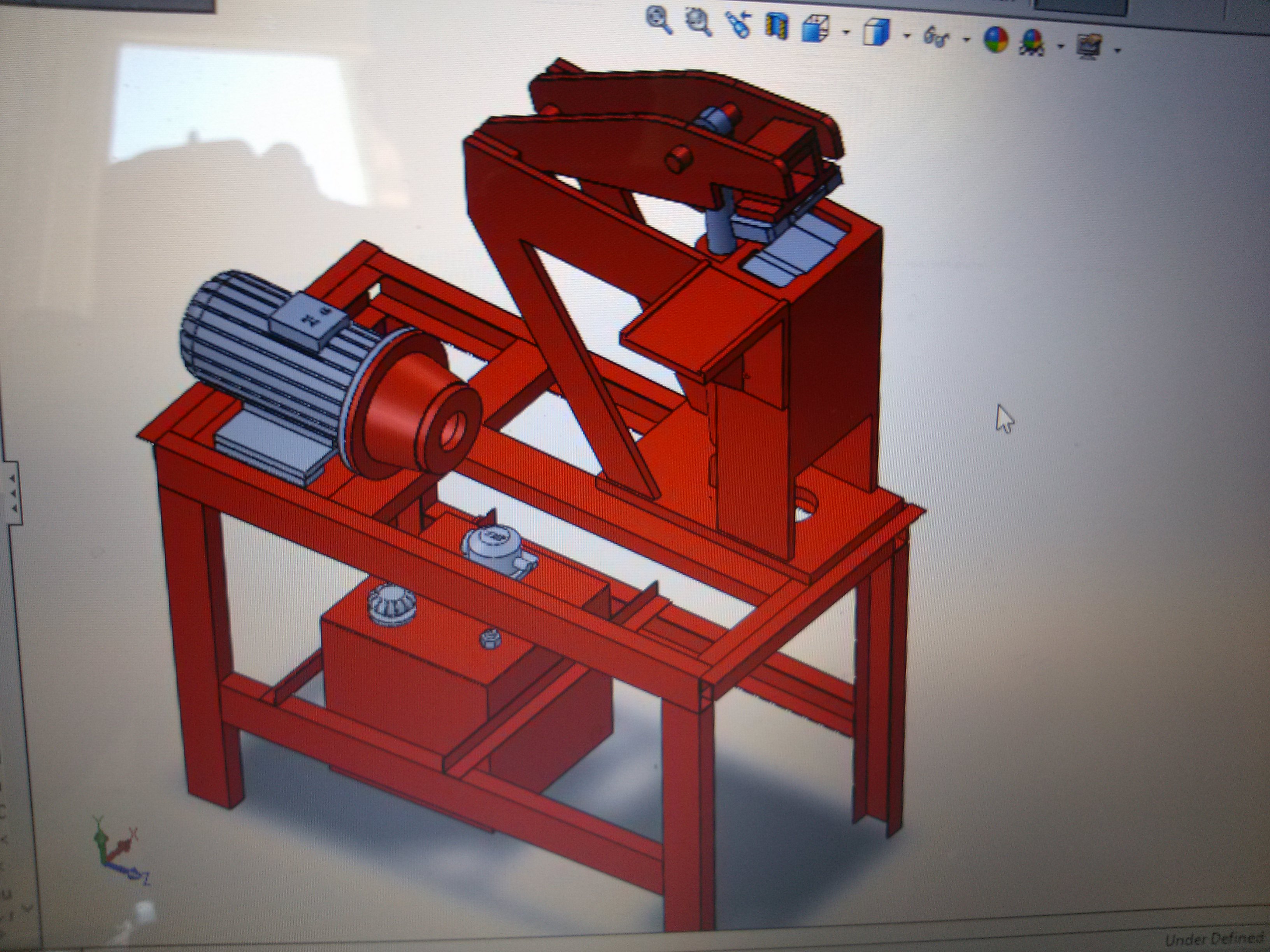This screenshot has height=952, width=1270.
Task: Open the Hide/Show Items dropdown arrow
Action: coord(966,40)
